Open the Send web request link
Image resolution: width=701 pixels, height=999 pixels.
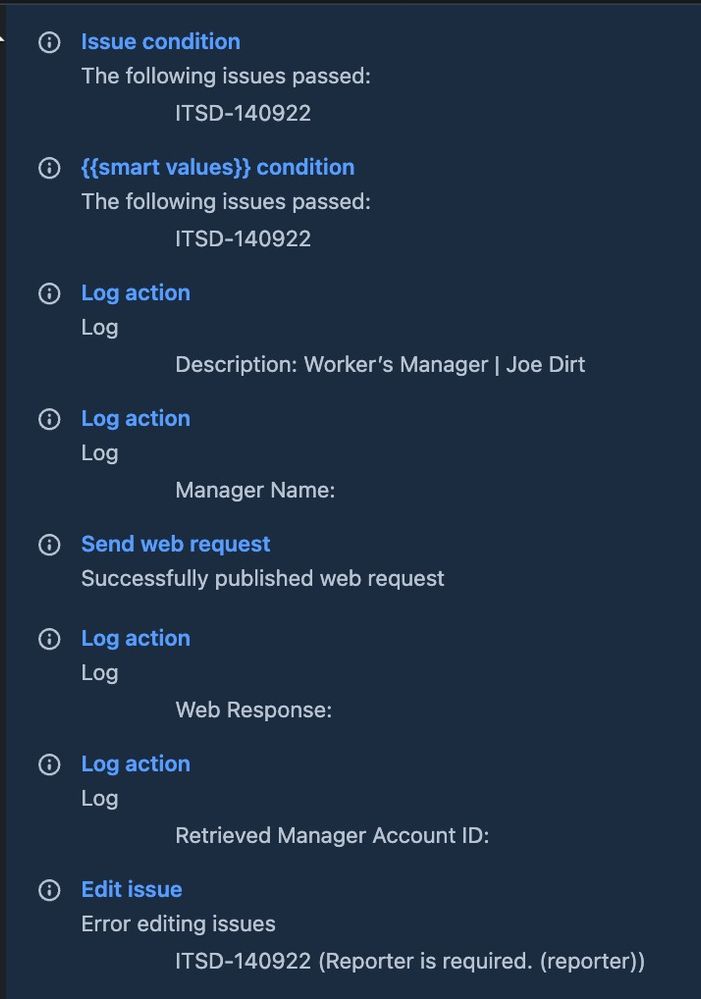176,544
